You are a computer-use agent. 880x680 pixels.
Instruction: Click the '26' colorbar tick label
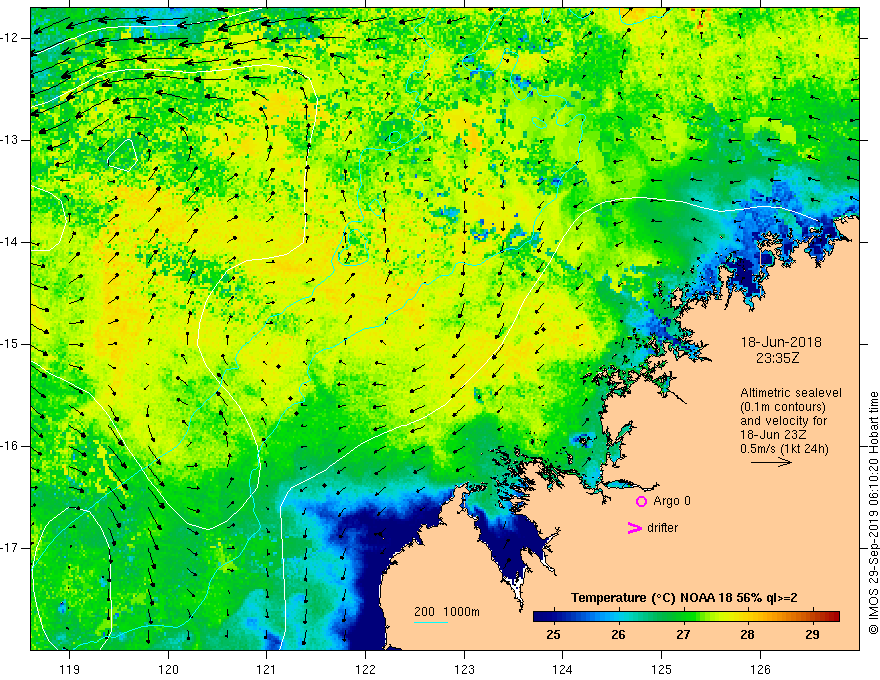[618, 635]
